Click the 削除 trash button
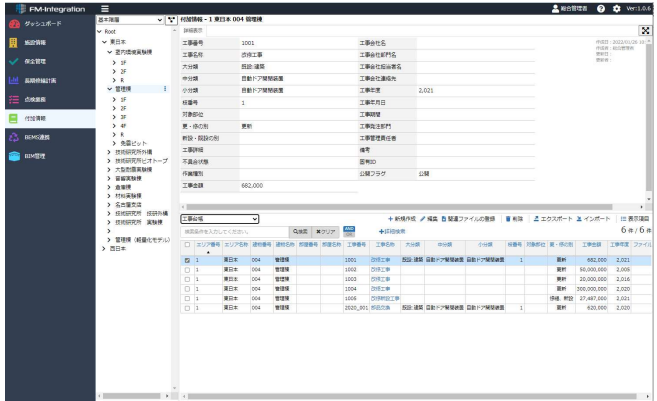This screenshot has height=401, width=657. click(x=515, y=219)
